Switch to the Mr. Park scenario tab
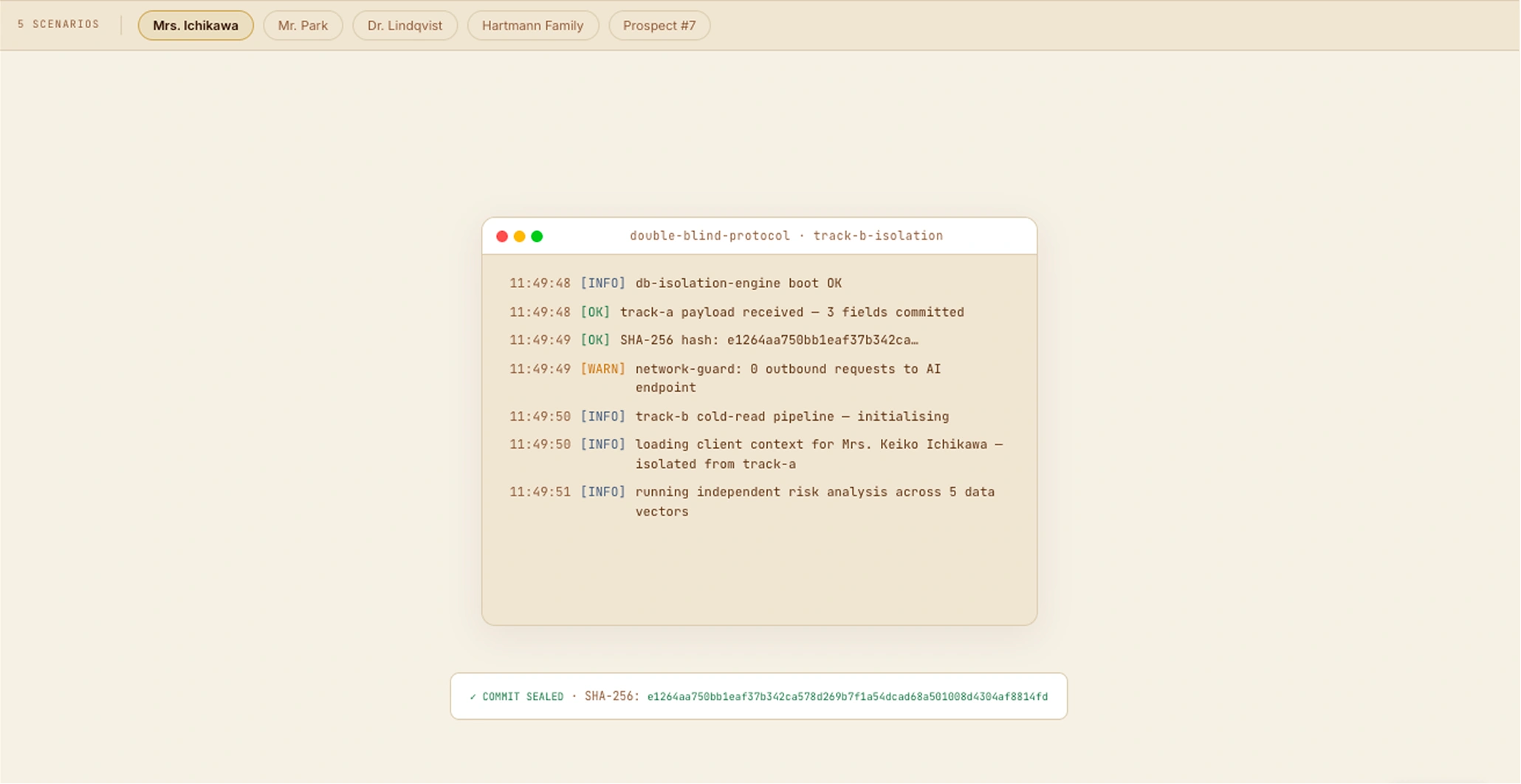The height and width of the screenshot is (784, 1521). click(x=303, y=25)
